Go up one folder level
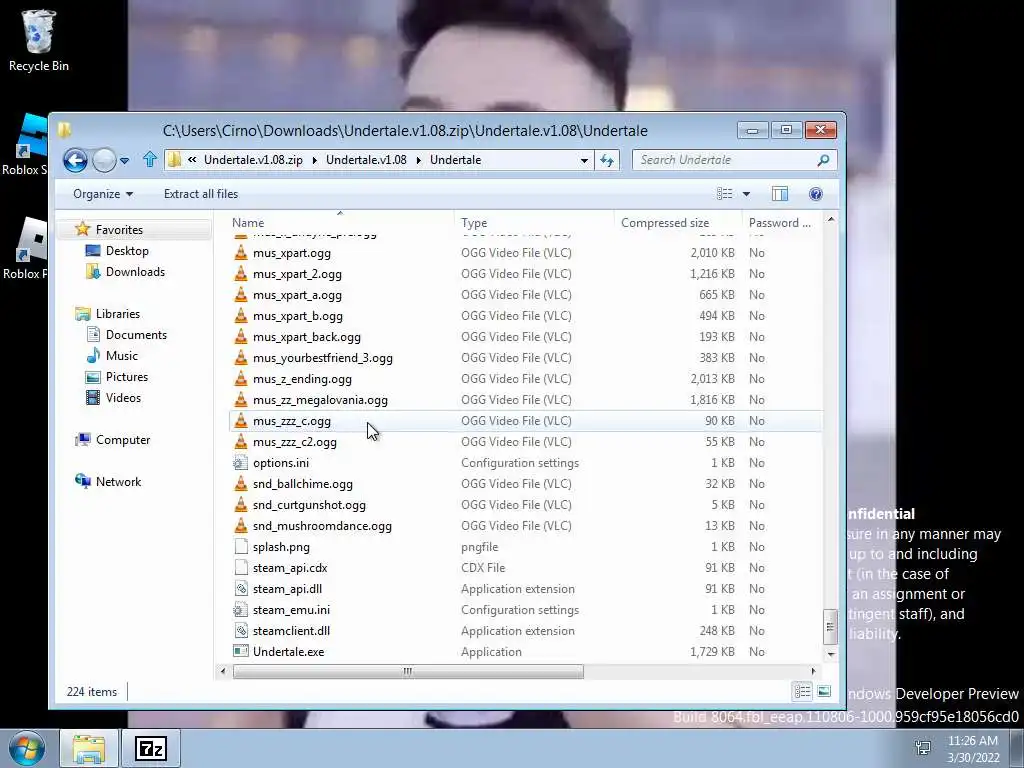This screenshot has height=768, width=1024. [x=150, y=159]
